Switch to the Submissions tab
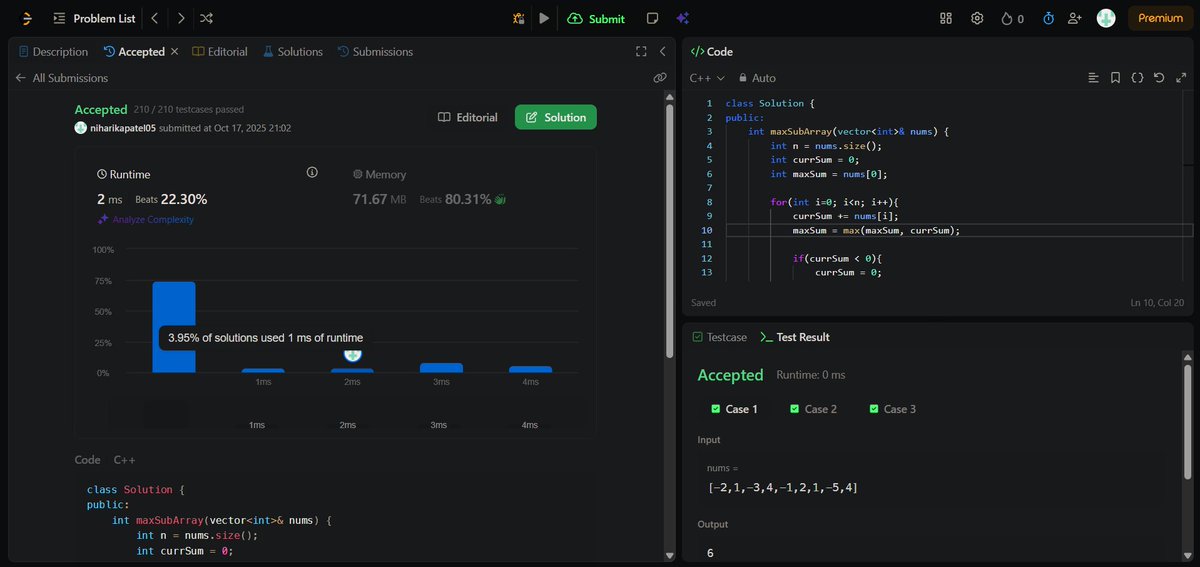1200x567 pixels. pyautogui.click(x=375, y=51)
